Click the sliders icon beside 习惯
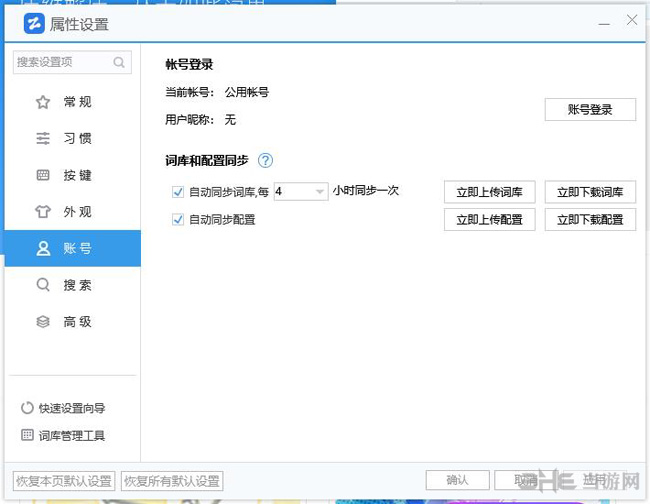 pos(43,138)
